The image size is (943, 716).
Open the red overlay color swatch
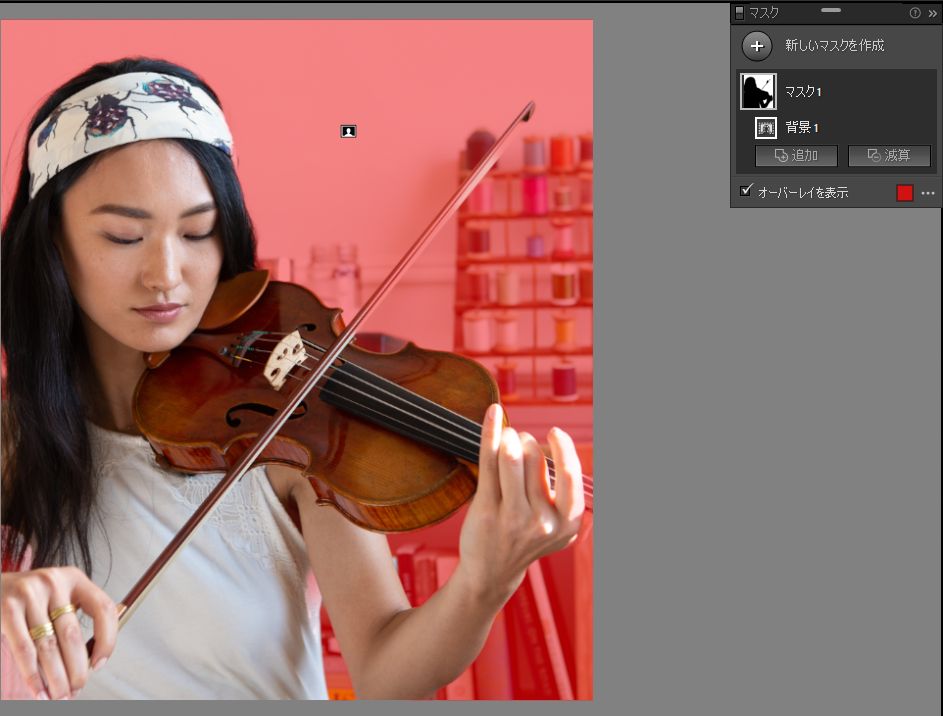[905, 192]
